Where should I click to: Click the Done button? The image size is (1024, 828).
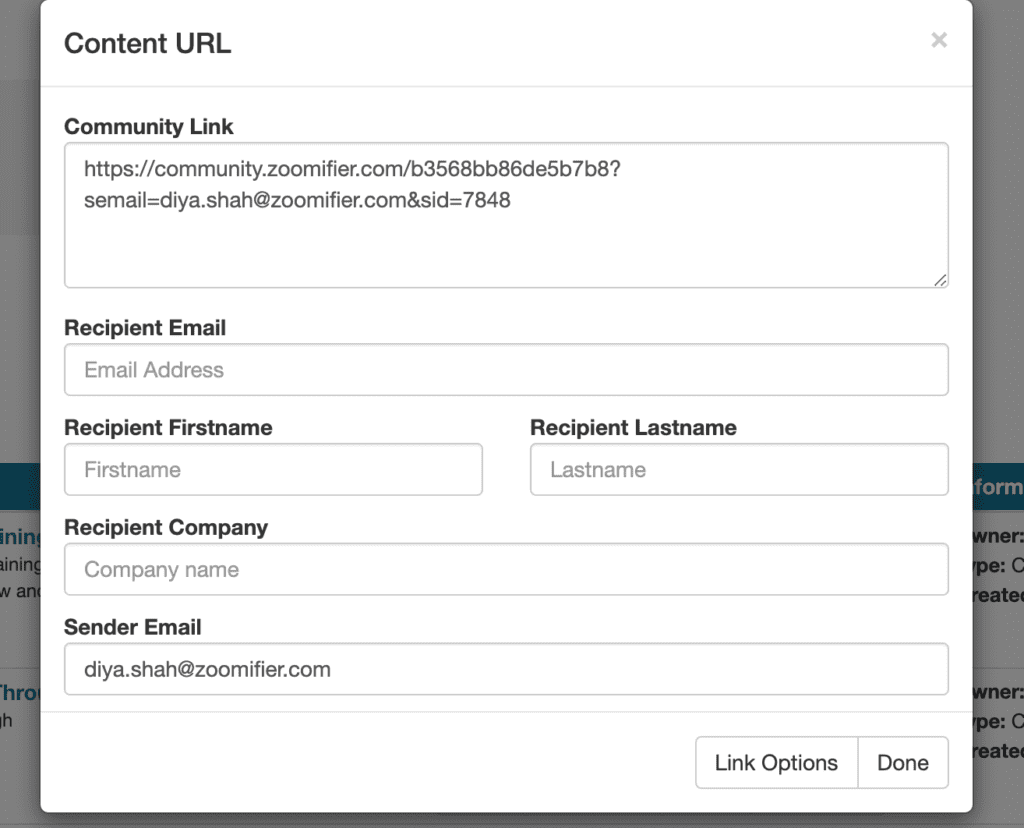(903, 763)
